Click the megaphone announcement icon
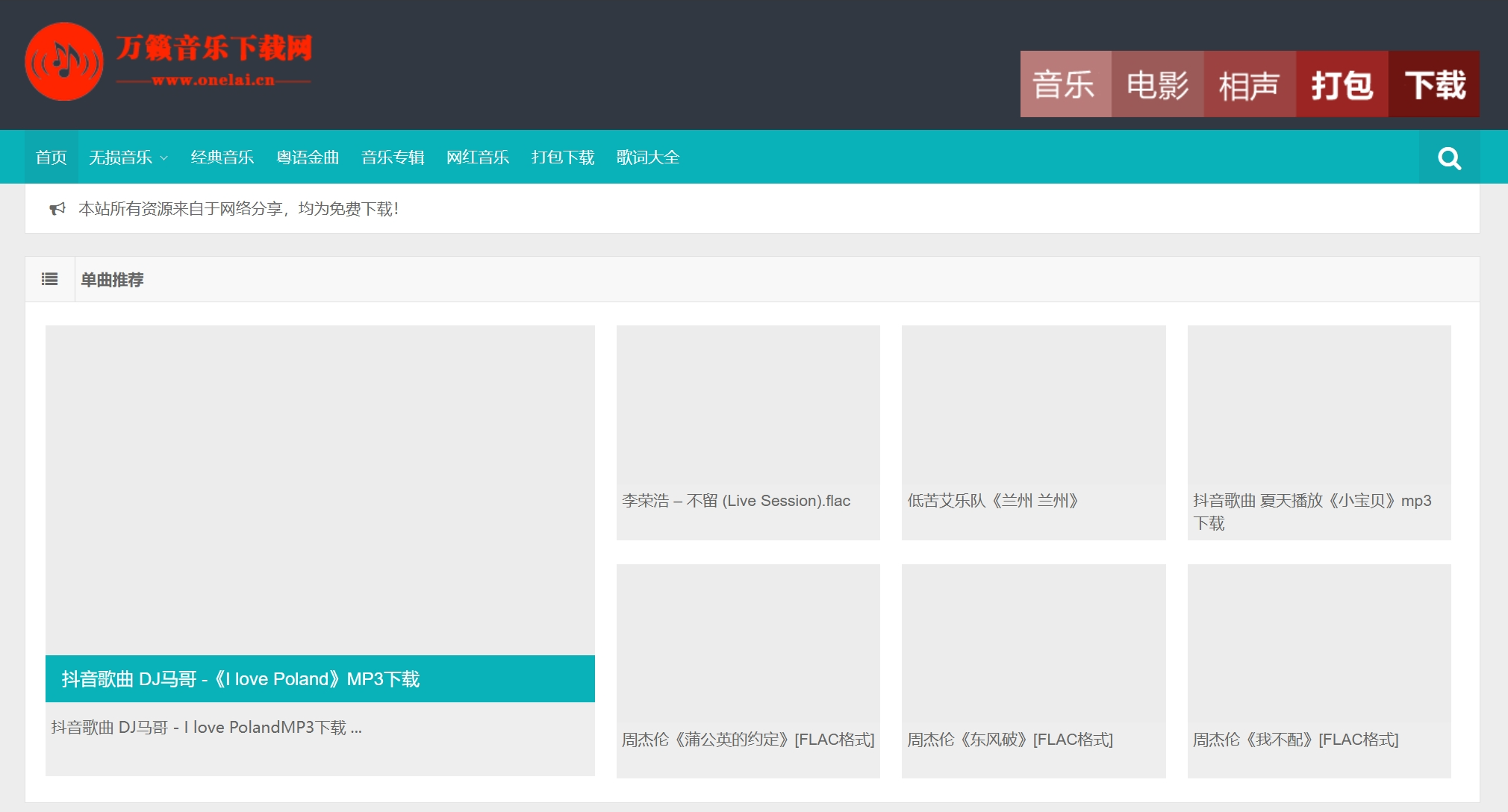 click(x=57, y=209)
